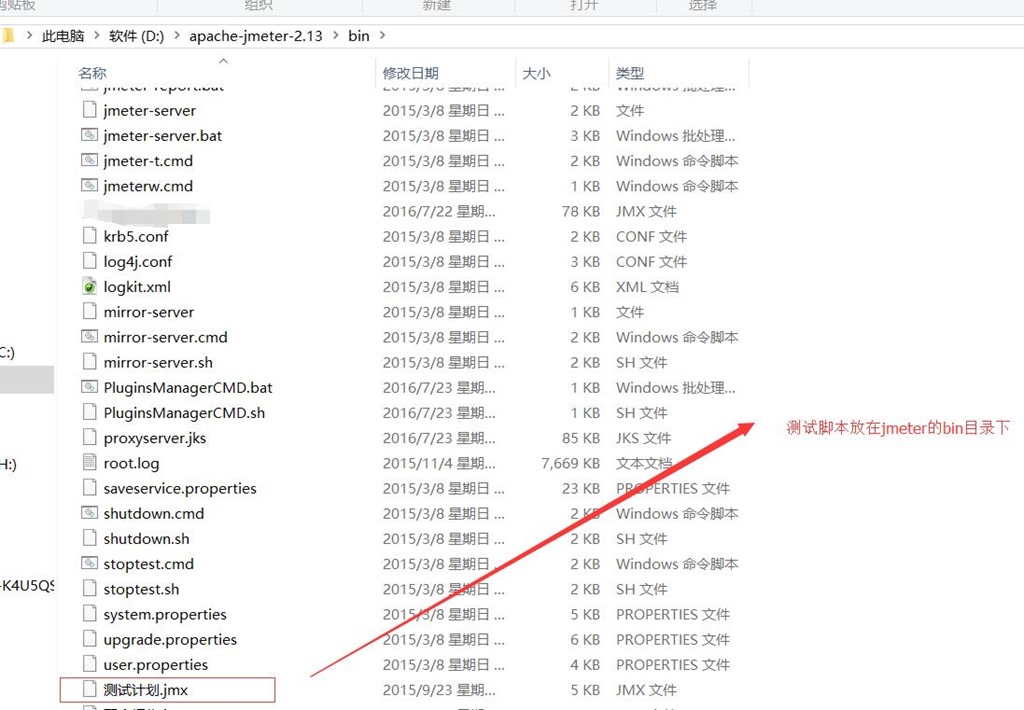1024x710 pixels.
Task: Select the file mirror-server.sh
Action: point(158,363)
